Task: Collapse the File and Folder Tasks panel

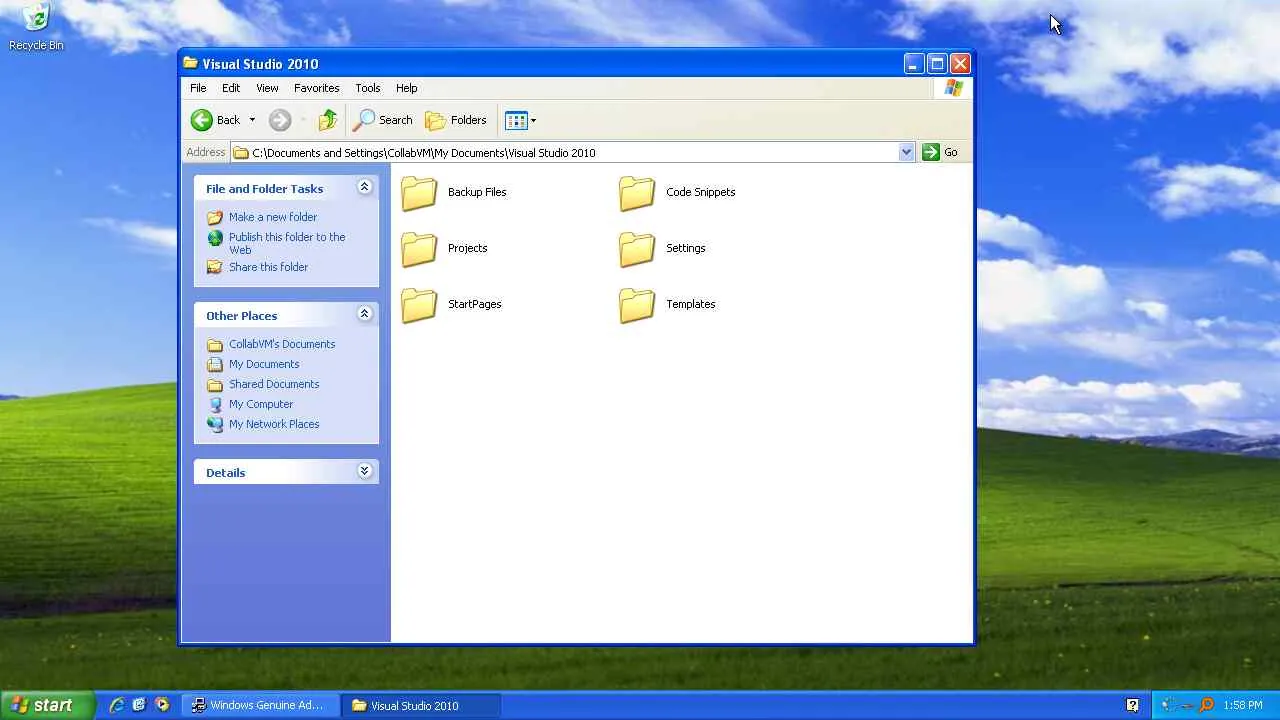Action: point(364,187)
